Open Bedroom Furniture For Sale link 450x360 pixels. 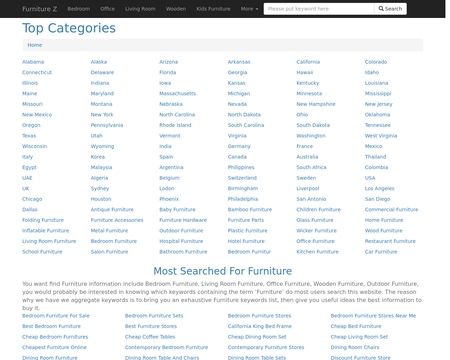[x=56, y=316]
